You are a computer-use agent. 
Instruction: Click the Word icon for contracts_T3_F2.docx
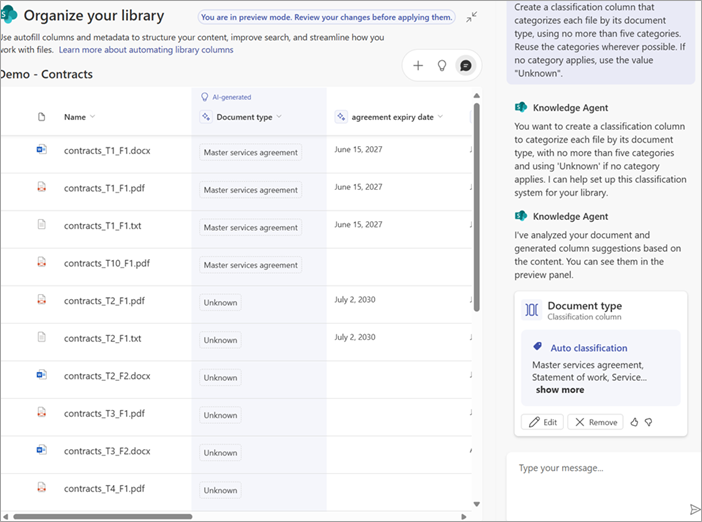pyautogui.click(x=42, y=450)
